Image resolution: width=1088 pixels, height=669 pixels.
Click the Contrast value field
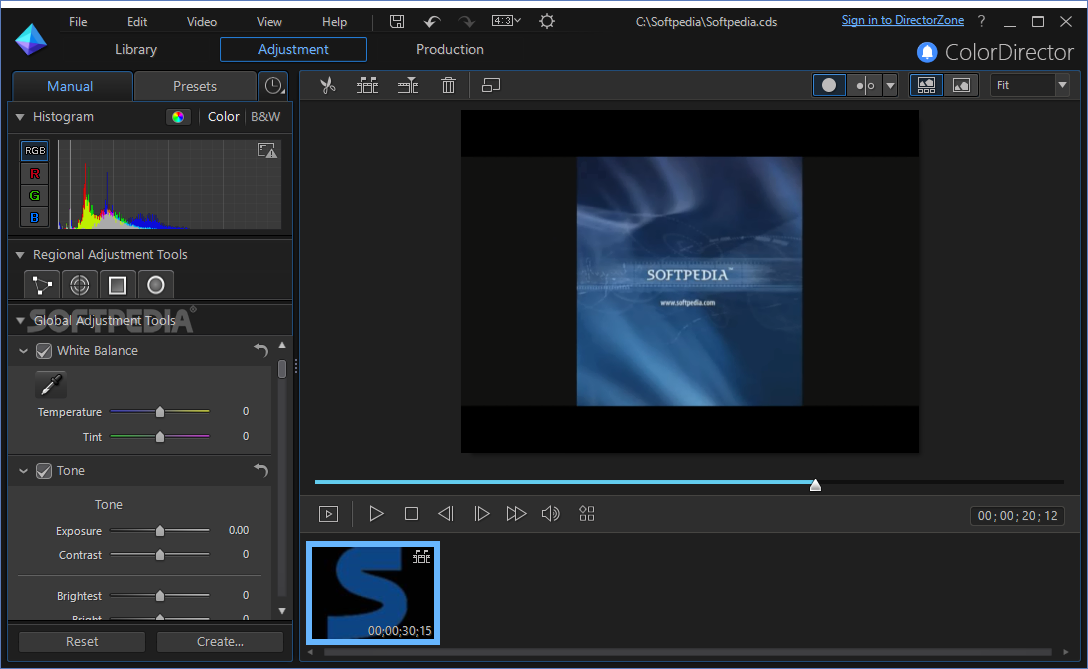246,554
